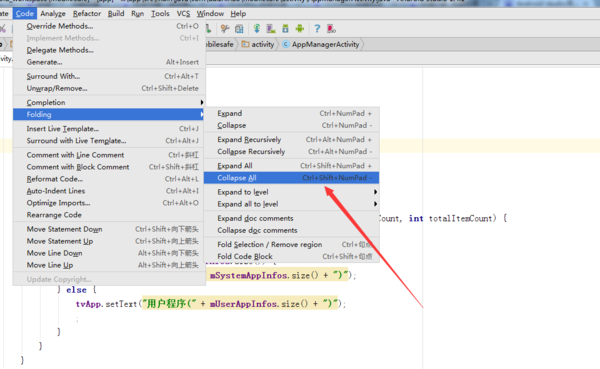The height and width of the screenshot is (369, 600).
Task: Choose Override Methods... from Code menu
Action: coord(109,26)
